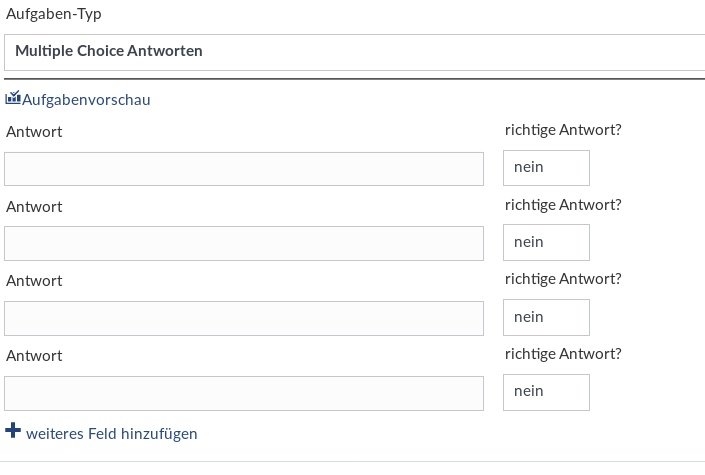Viewport: 705px width, 475px height.
Task: Click into the fourth Antwort text field
Action: pyautogui.click(x=244, y=393)
